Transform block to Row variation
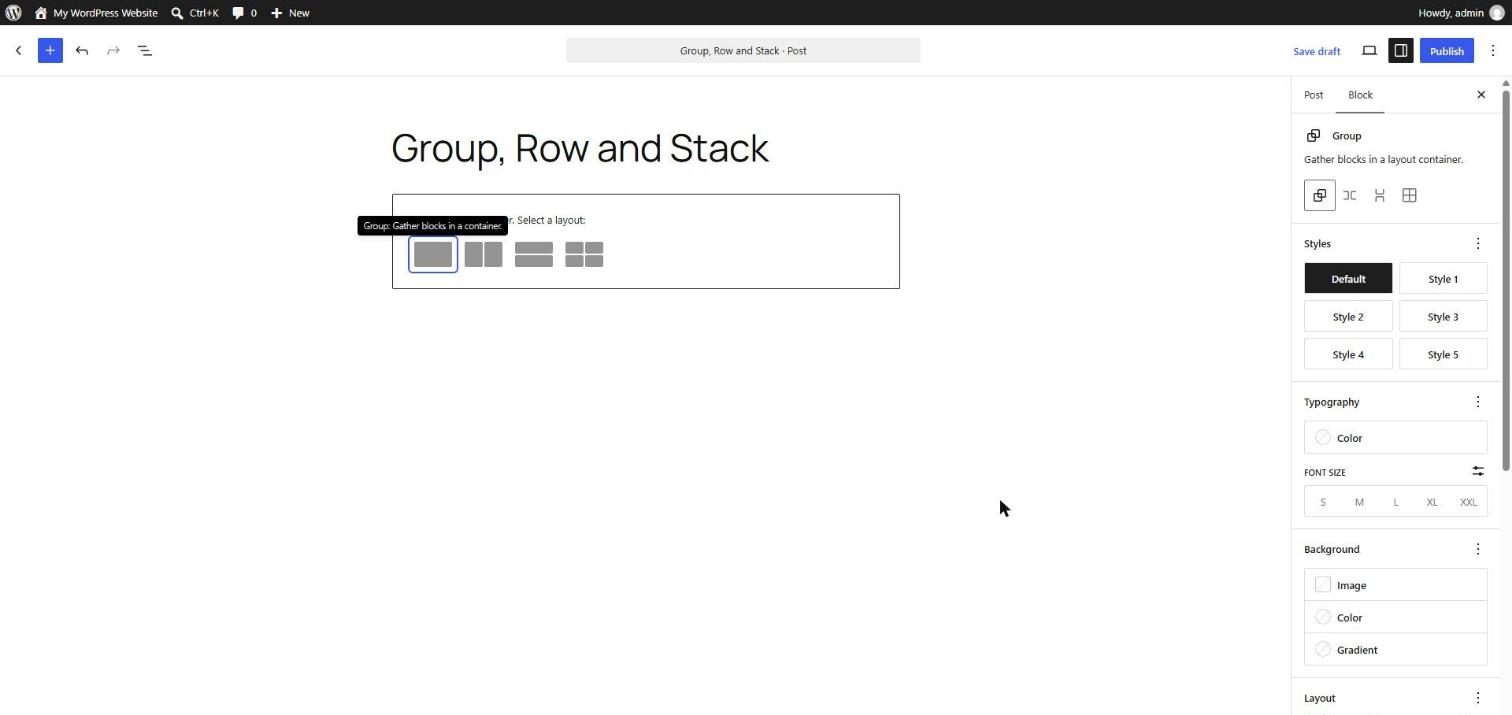 pyautogui.click(x=1350, y=195)
